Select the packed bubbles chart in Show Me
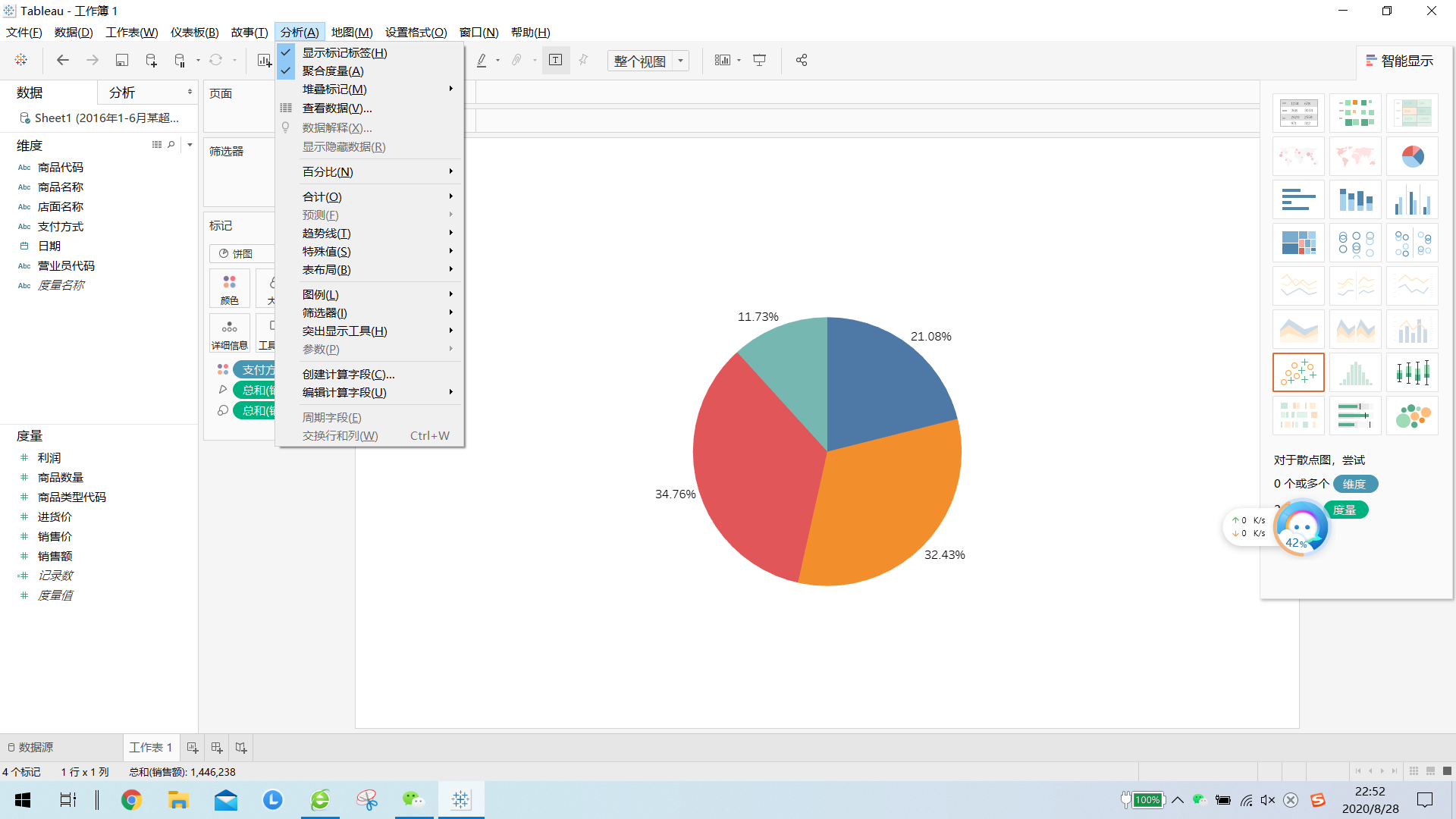Image resolution: width=1456 pixels, height=819 pixels. point(1412,416)
